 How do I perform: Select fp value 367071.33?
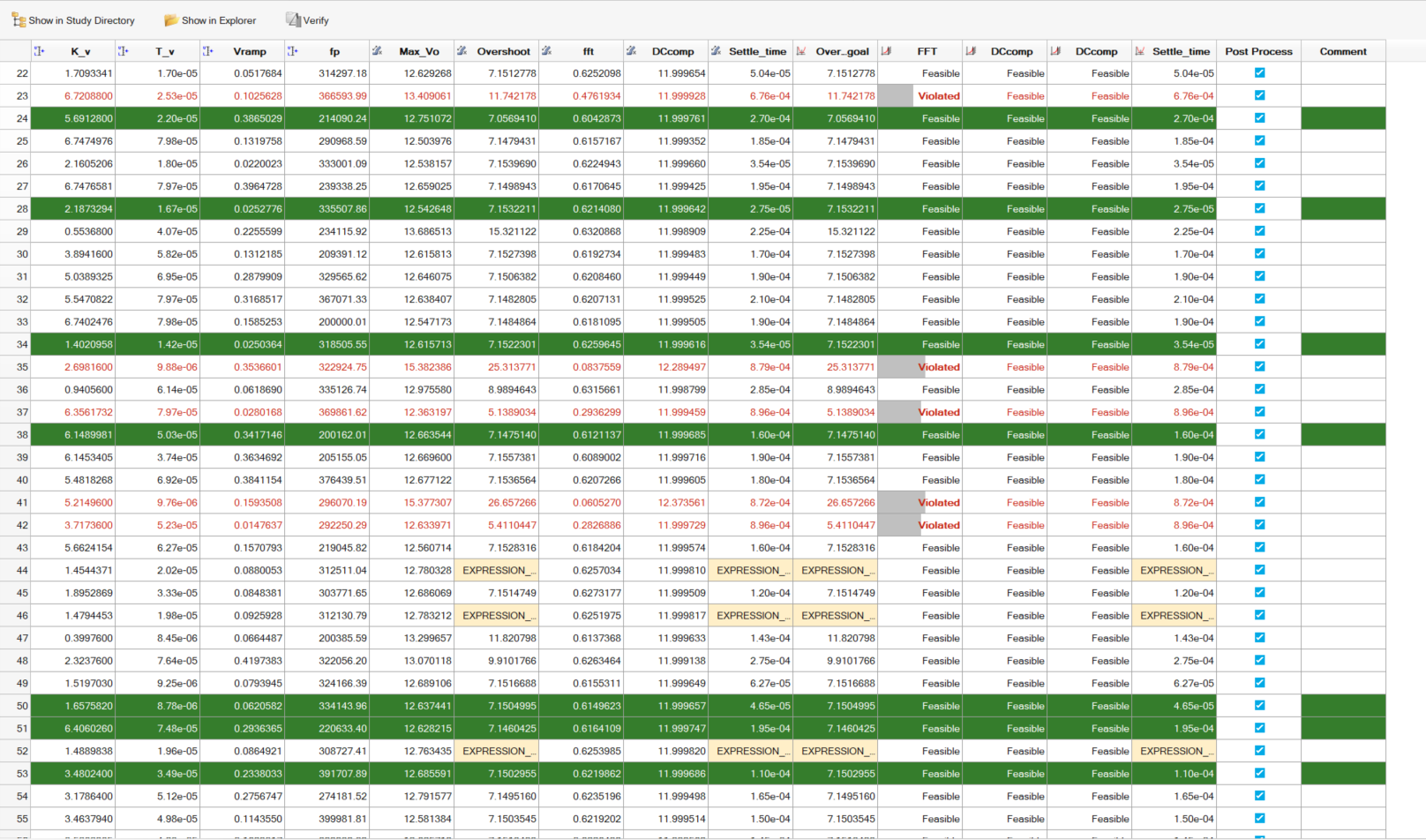tap(342, 299)
